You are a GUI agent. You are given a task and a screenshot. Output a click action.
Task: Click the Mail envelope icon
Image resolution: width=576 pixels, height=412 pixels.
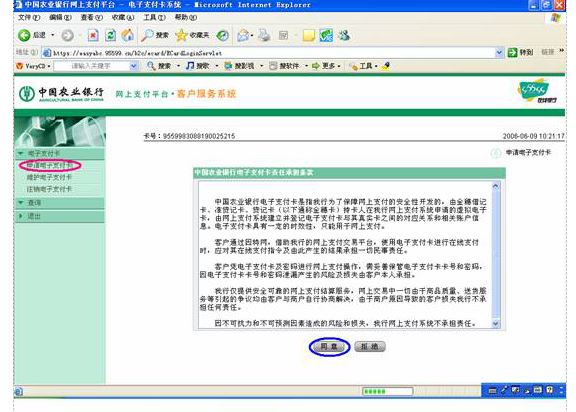point(243,36)
